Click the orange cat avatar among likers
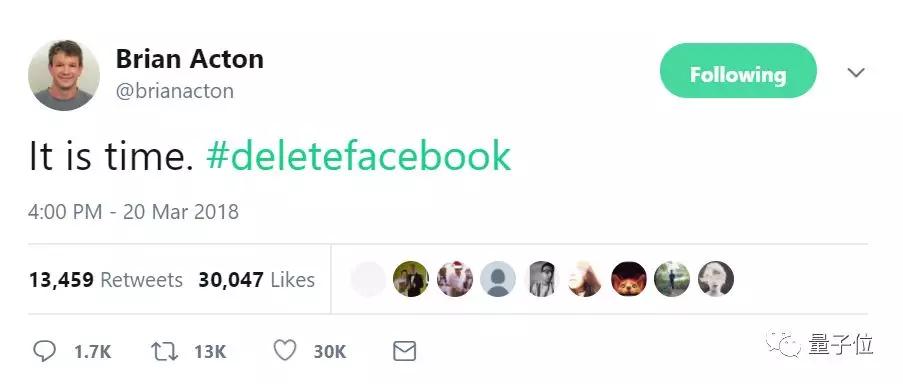The height and width of the screenshot is (384, 903). 628,279
